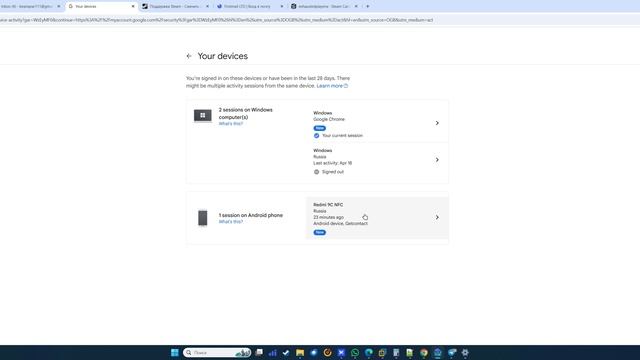Click What's this? under Android phone session

point(231,222)
